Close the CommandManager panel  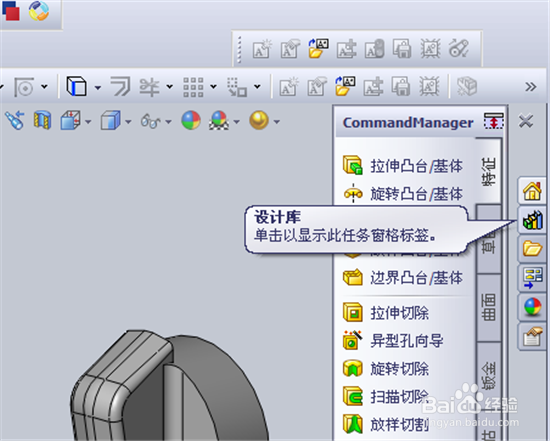point(526,121)
